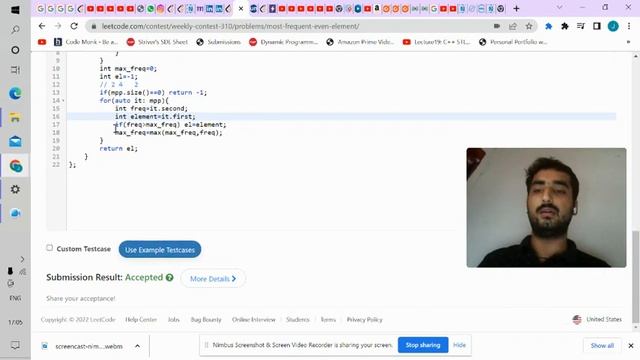The image size is (640, 360).
Task: Open the Code Monk bookmark
Action: pos(86,42)
